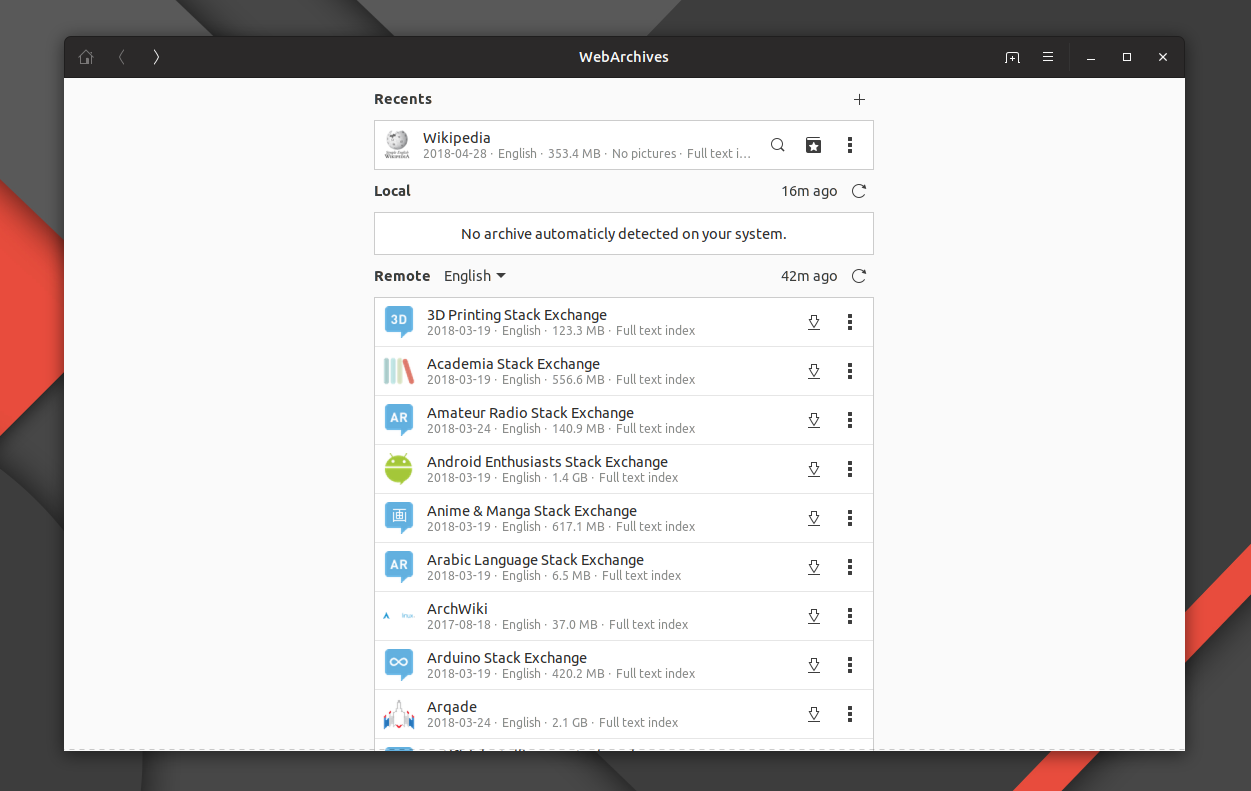
Task: Open Wikipedia entry's more options menu
Action: pos(850,145)
